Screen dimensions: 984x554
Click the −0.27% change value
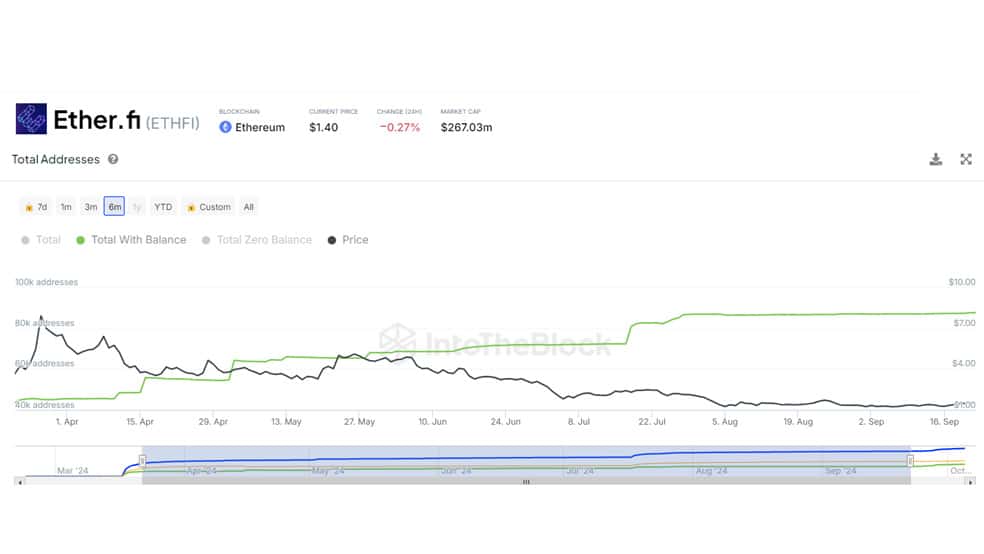(x=399, y=127)
